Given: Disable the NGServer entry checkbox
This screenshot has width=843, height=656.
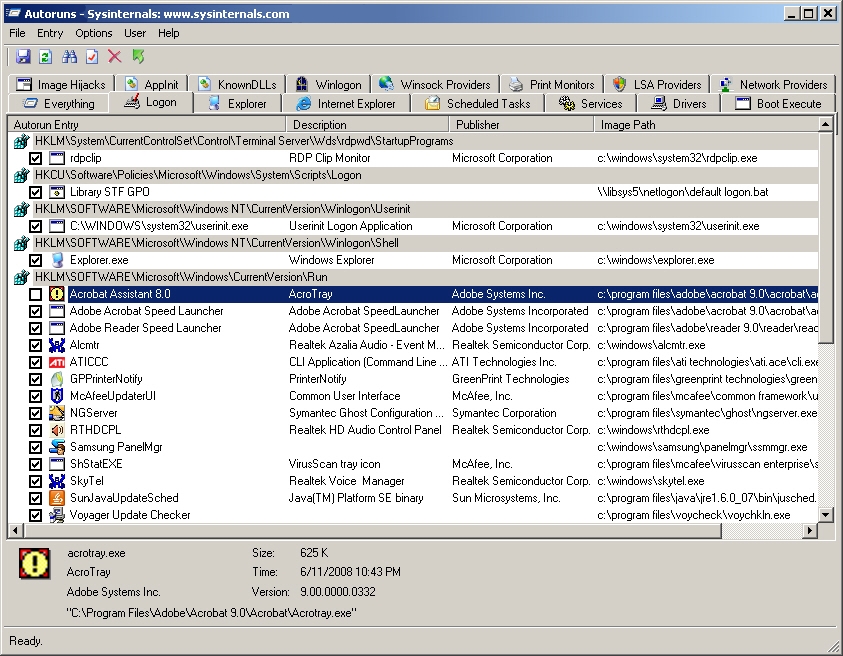Looking at the screenshot, I should pyautogui.click(x=36, y=413).
